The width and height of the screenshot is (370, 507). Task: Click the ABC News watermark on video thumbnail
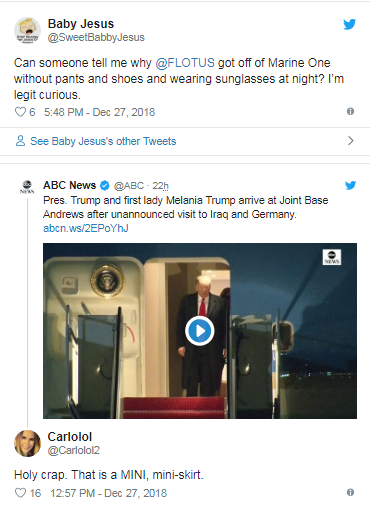coord(332,257)
